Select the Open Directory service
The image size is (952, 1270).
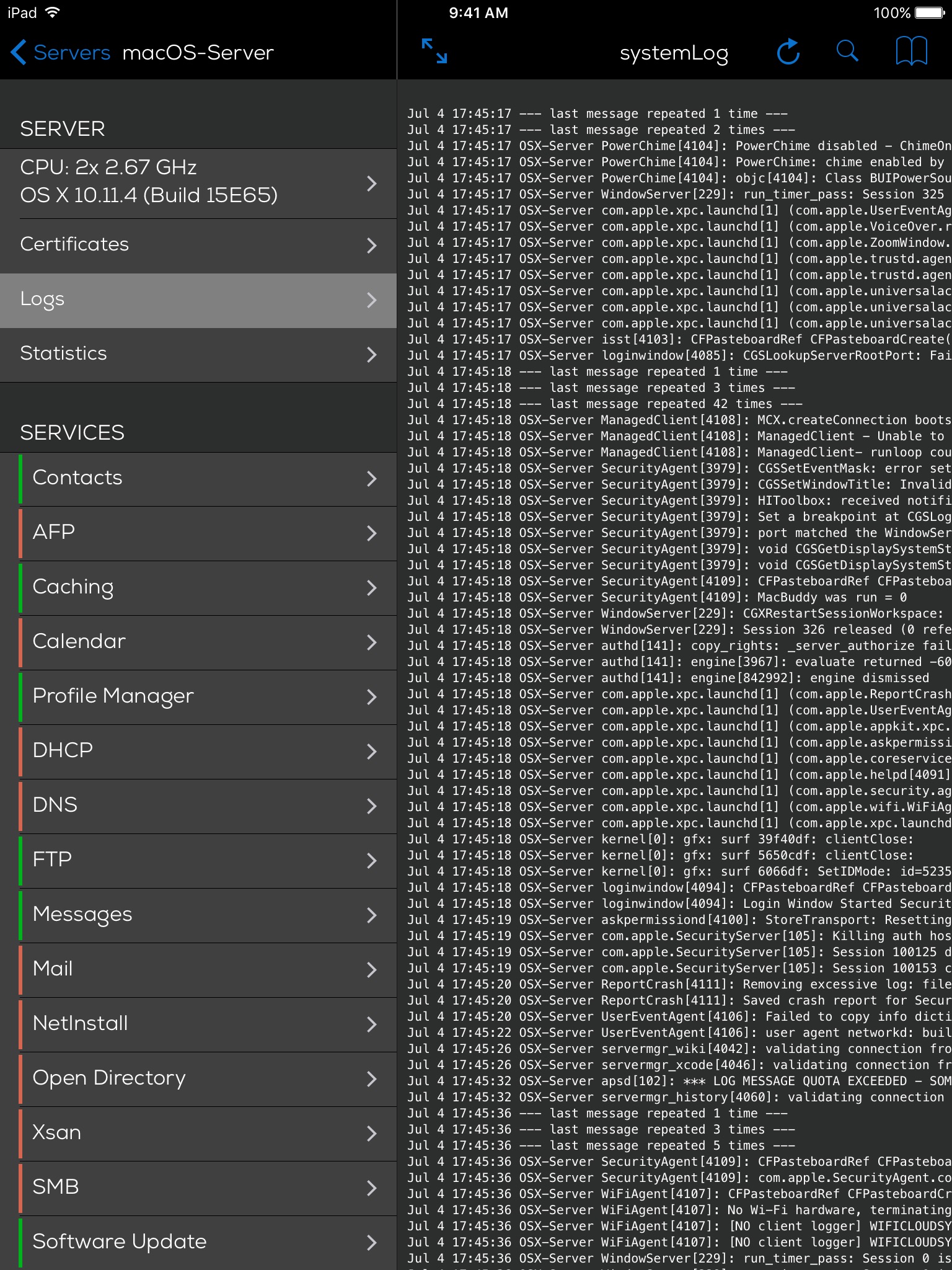(x=198, y=1078)
